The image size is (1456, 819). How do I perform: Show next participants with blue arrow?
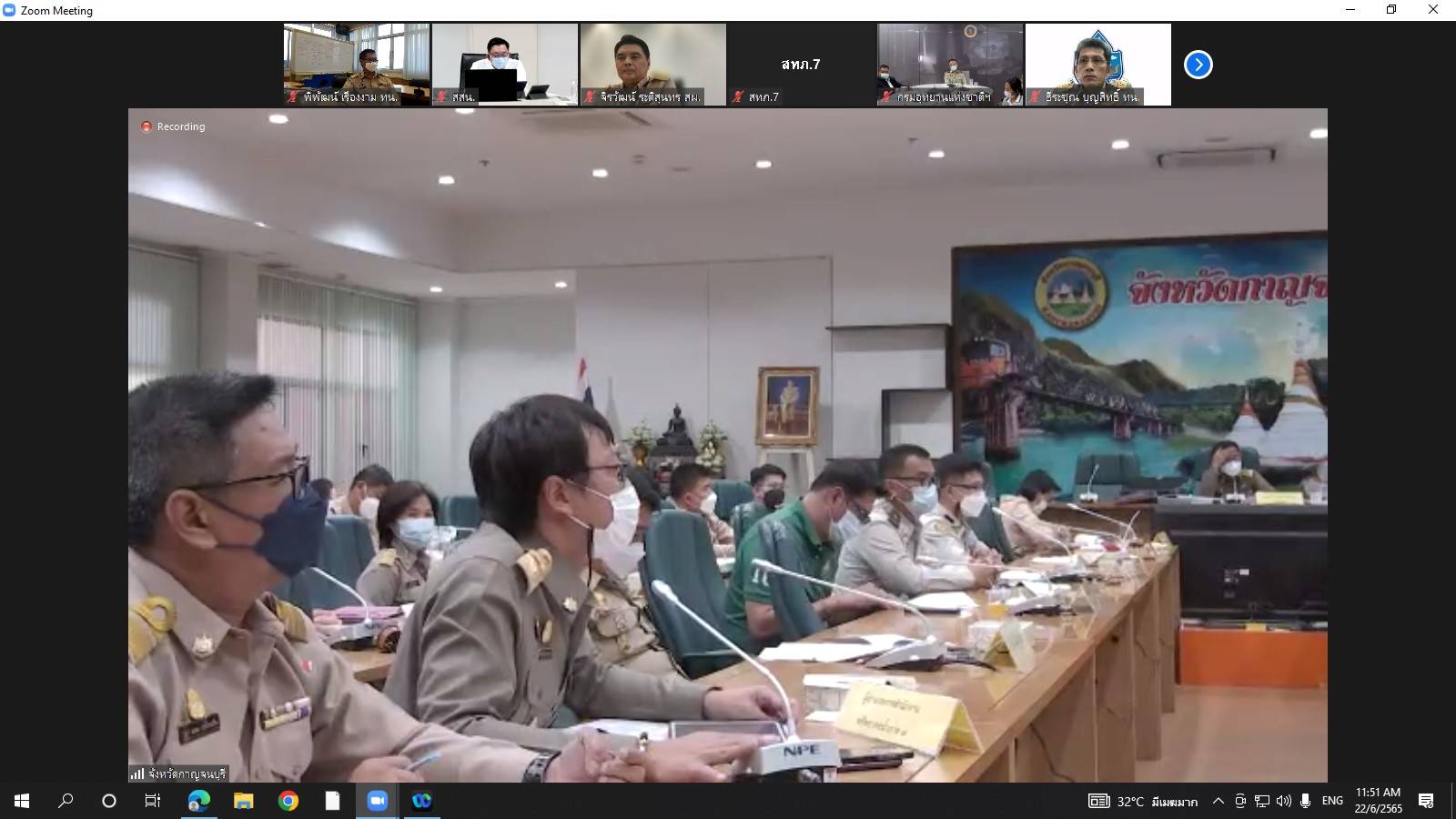[x=1198, y=65]
